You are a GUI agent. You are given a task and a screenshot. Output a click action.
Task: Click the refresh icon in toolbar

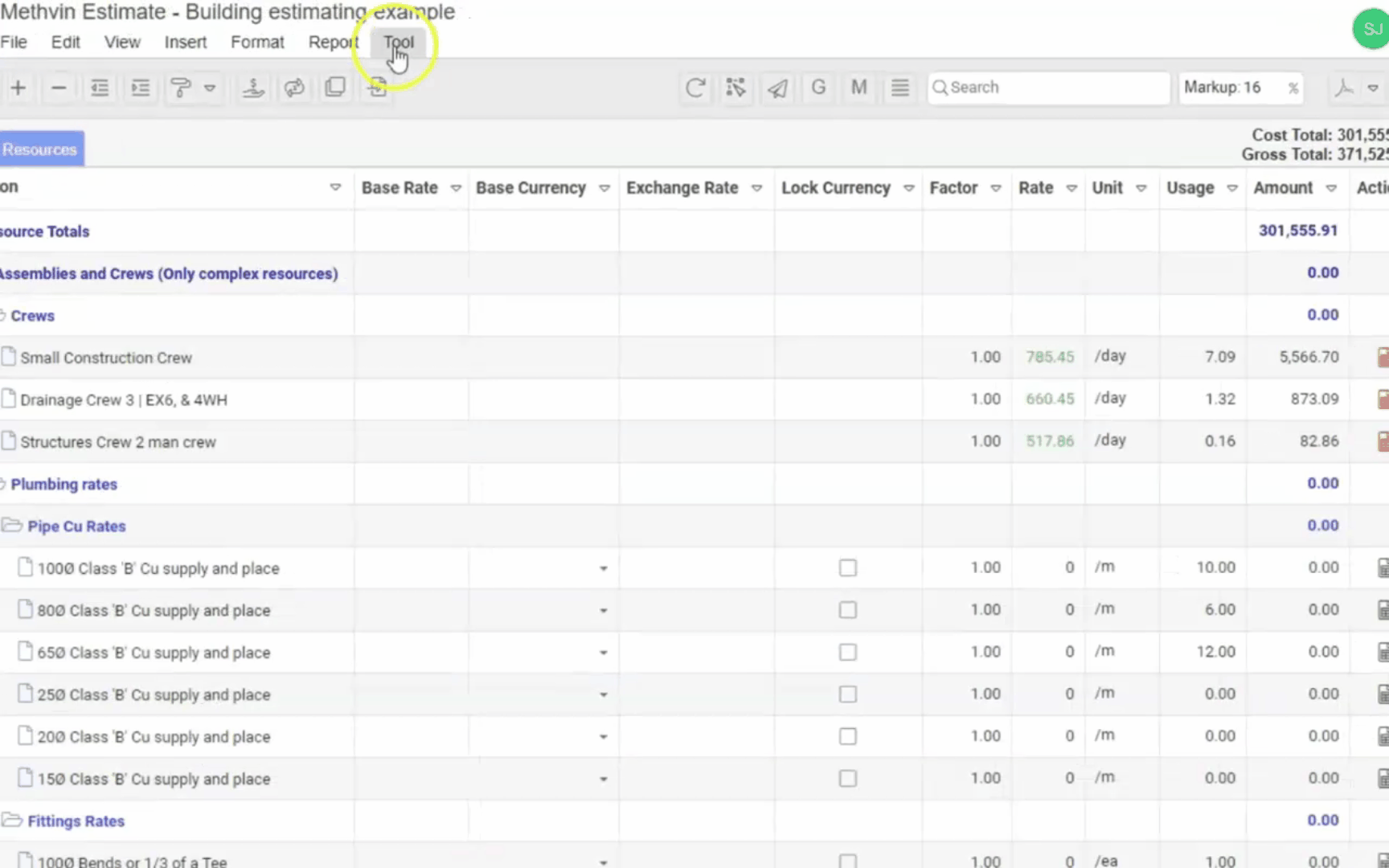[695, 88]
